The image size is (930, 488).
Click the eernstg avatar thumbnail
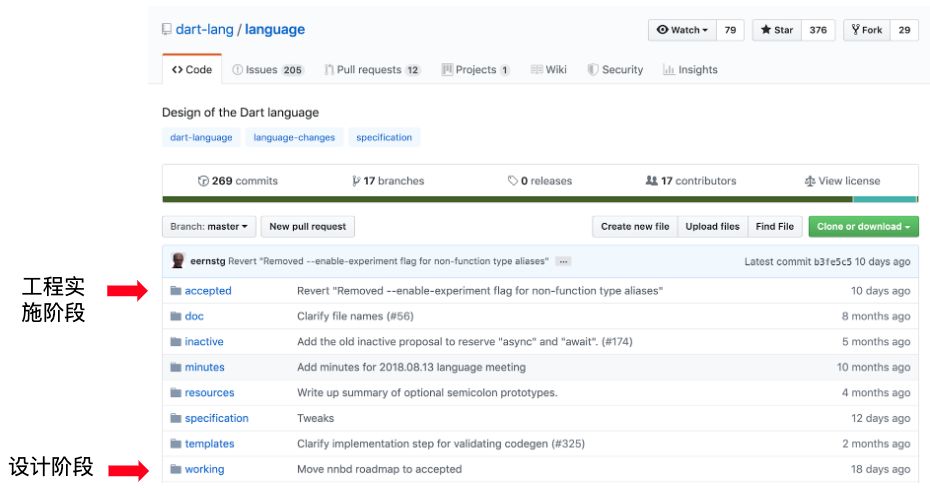[178, 261]
